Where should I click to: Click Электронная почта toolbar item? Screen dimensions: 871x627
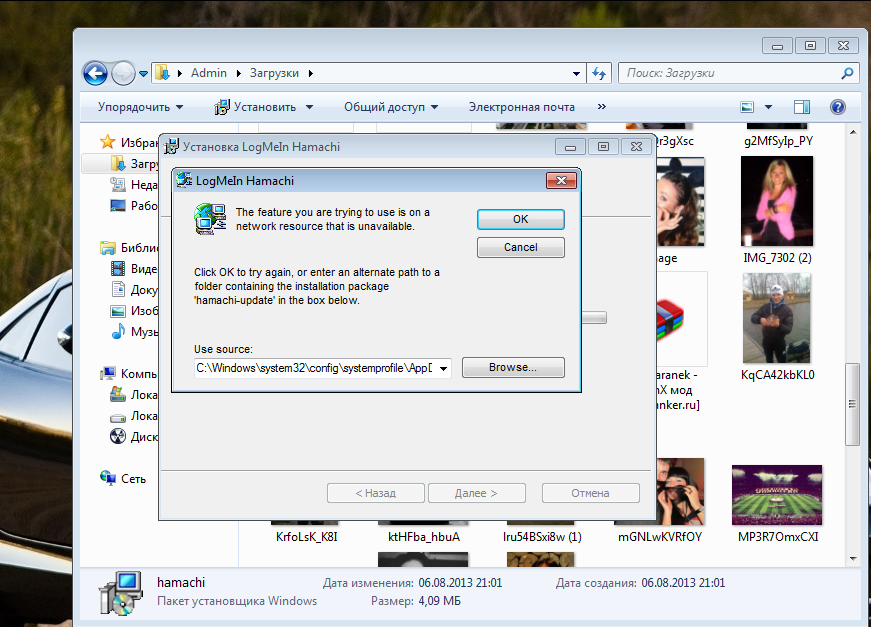(x=522, y=107)
